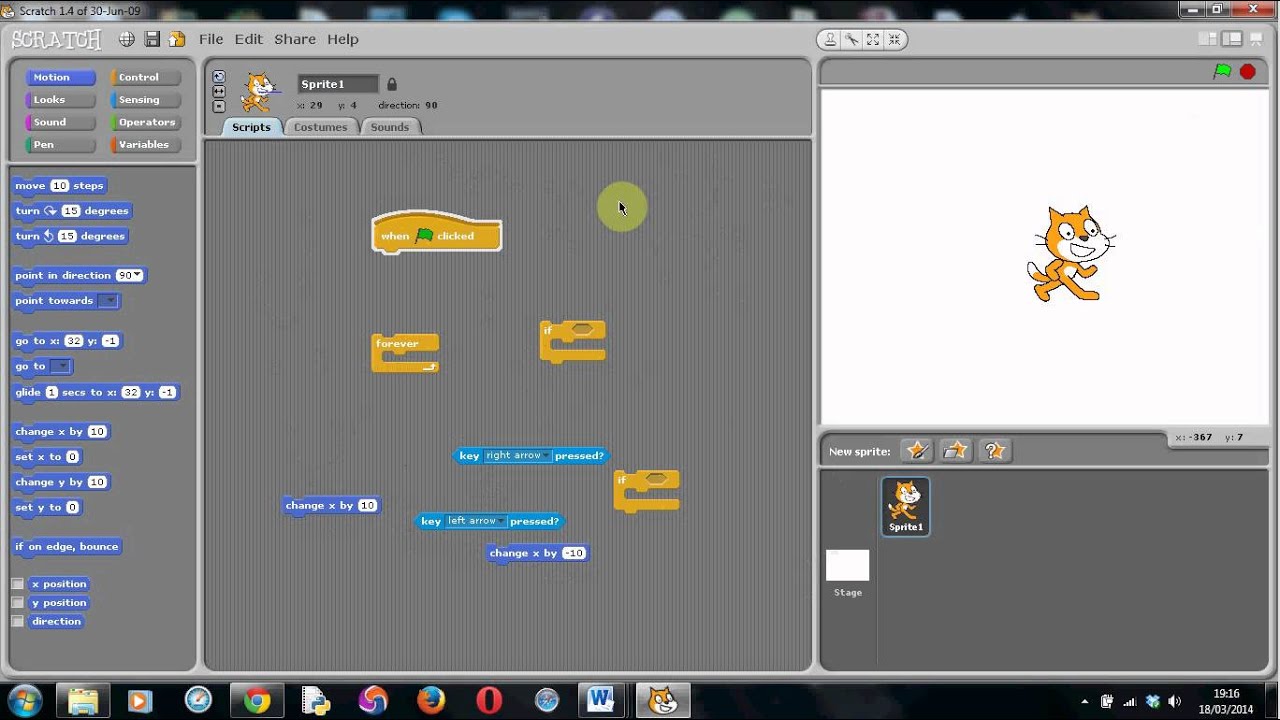Screen dimensions: 1280x720
Task: Open point in direction 90 dropdown
Action: click(137, 275)
